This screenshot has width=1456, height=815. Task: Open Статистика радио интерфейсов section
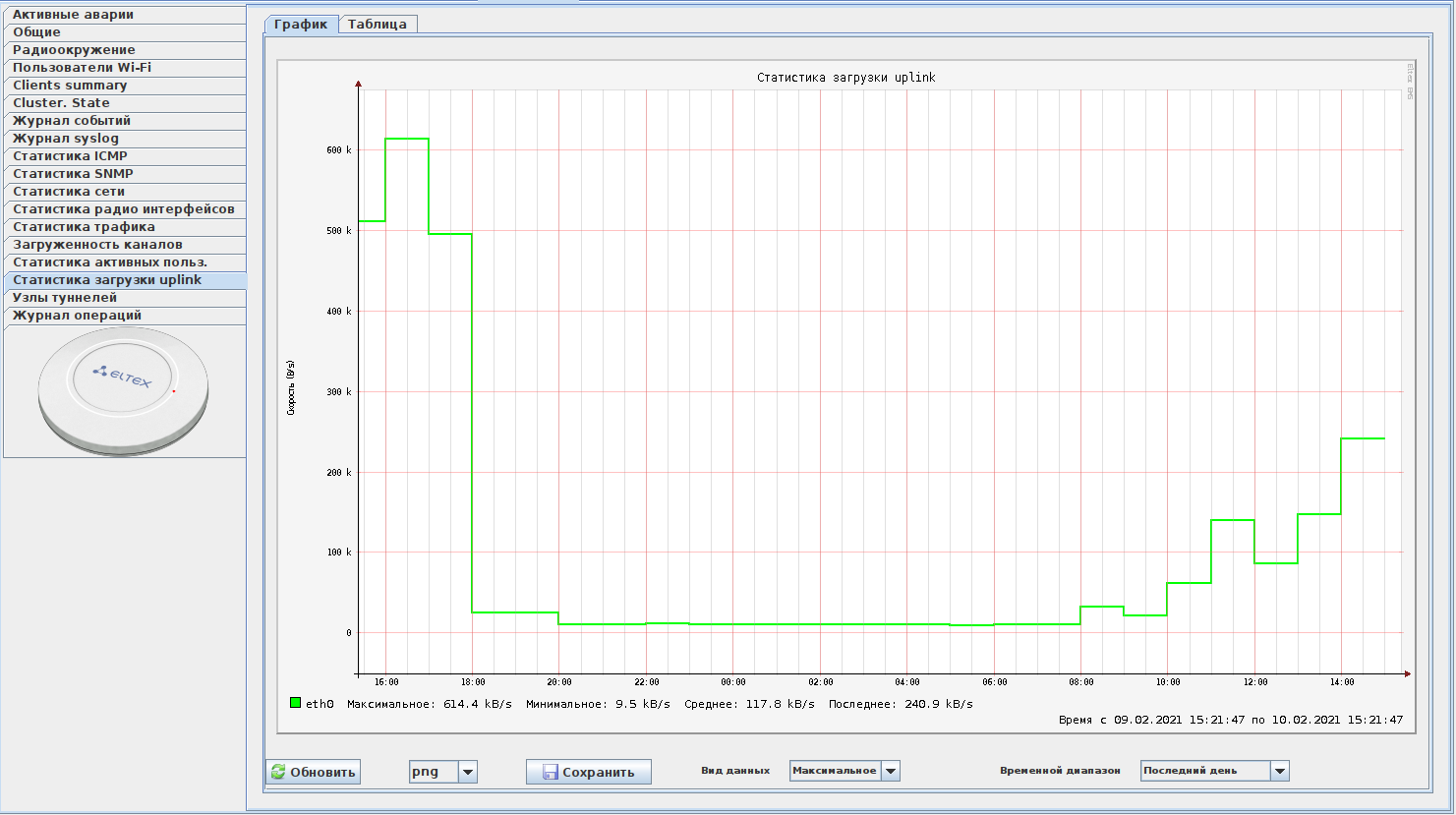click(x=125, y=209)
